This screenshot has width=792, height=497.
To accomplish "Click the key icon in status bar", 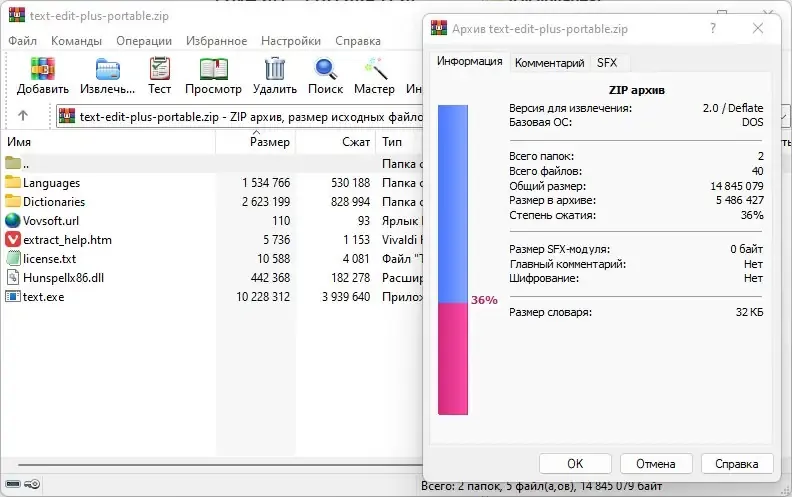I will pos(32,484).
